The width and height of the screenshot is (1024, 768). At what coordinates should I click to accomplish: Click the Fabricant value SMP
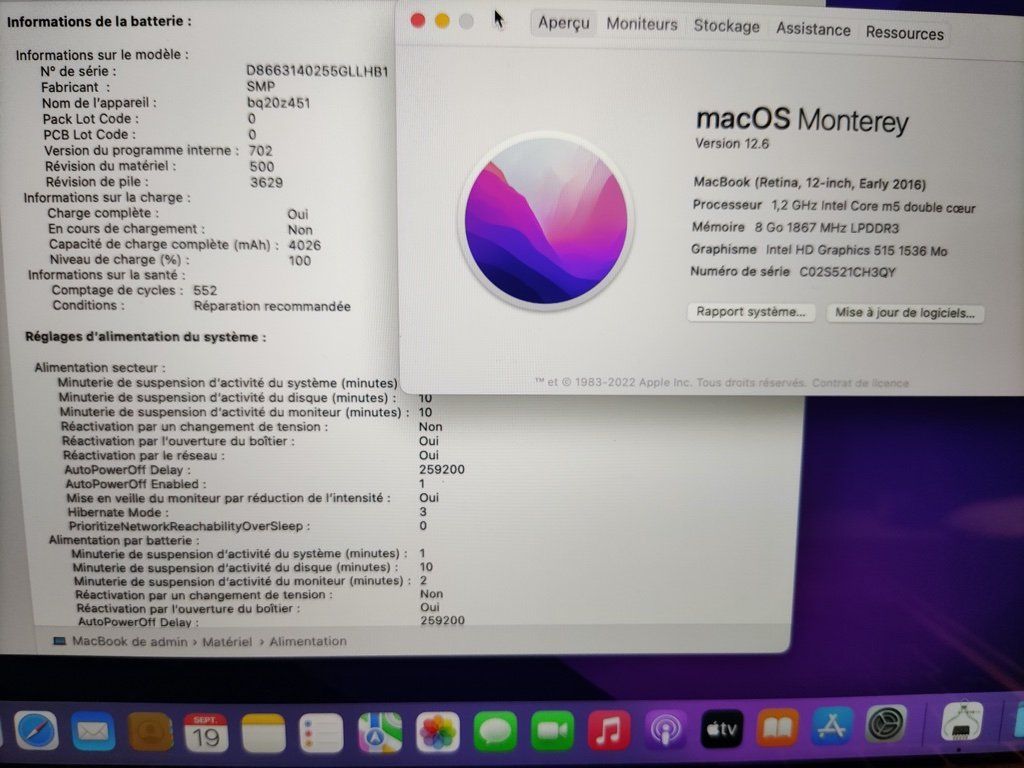pos(261,86)
